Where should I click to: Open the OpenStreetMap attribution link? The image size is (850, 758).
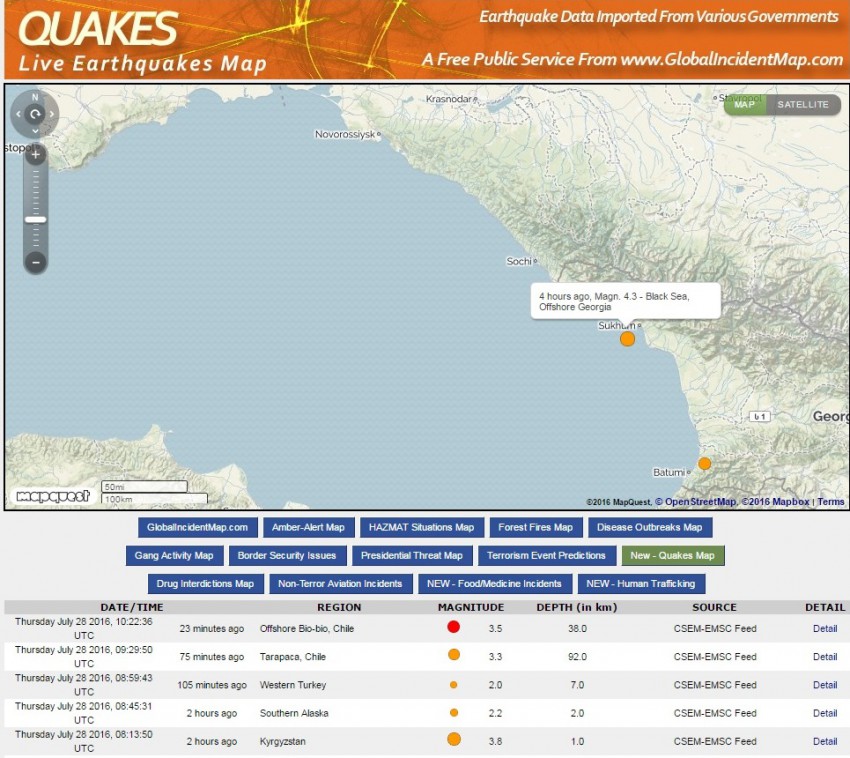coord(700,502)
